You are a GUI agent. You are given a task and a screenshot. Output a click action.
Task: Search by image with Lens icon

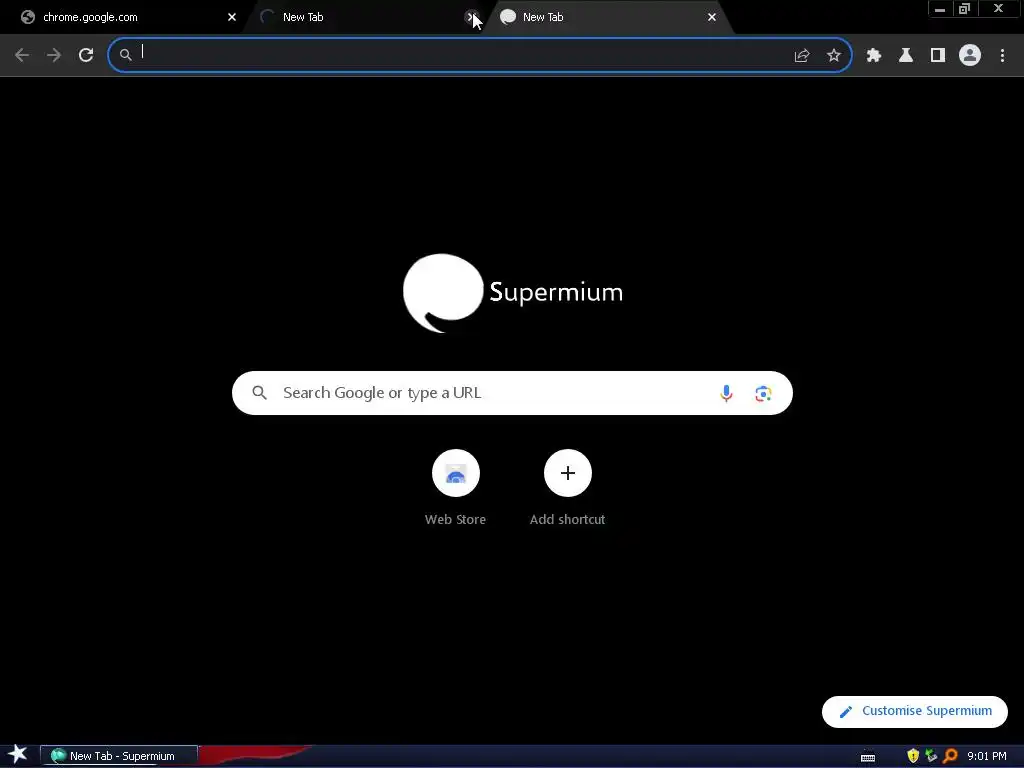[x=763, y=393]
